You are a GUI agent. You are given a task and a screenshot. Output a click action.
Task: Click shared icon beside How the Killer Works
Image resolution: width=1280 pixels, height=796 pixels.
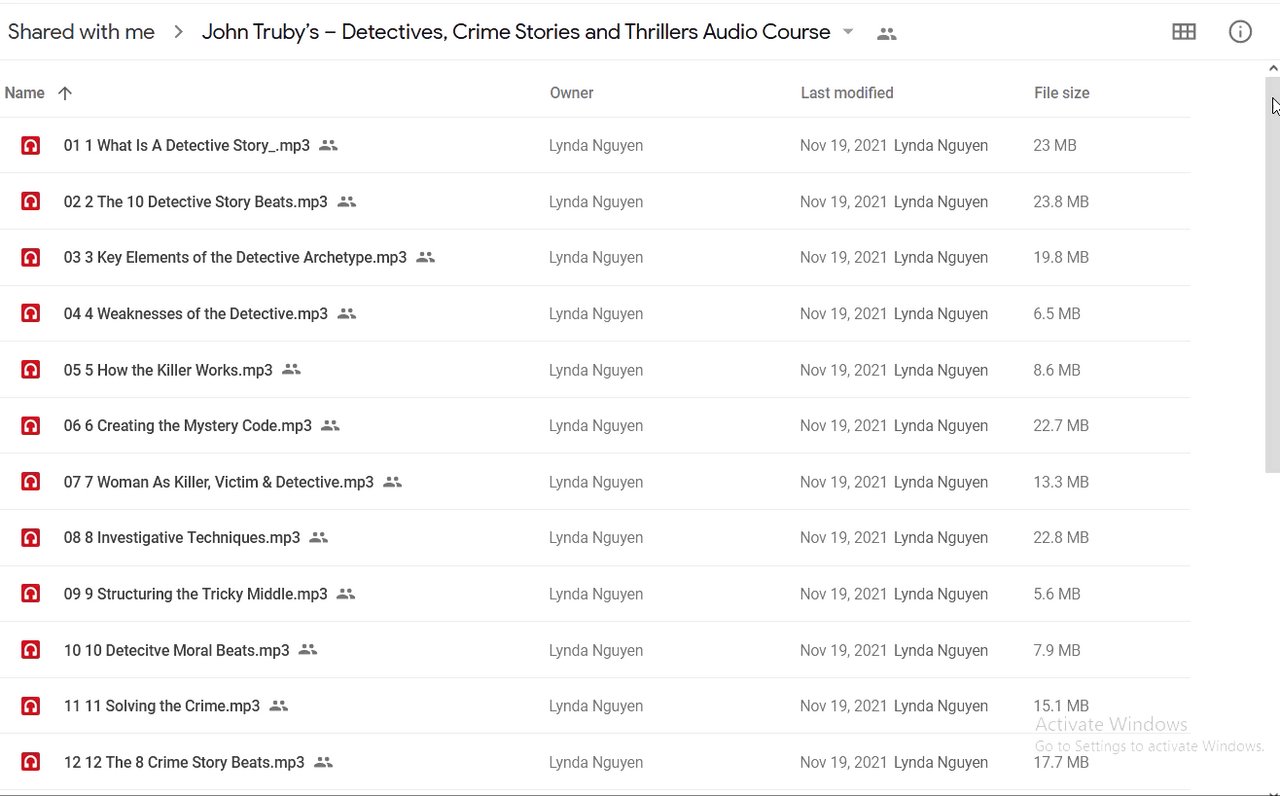[291, 370]
